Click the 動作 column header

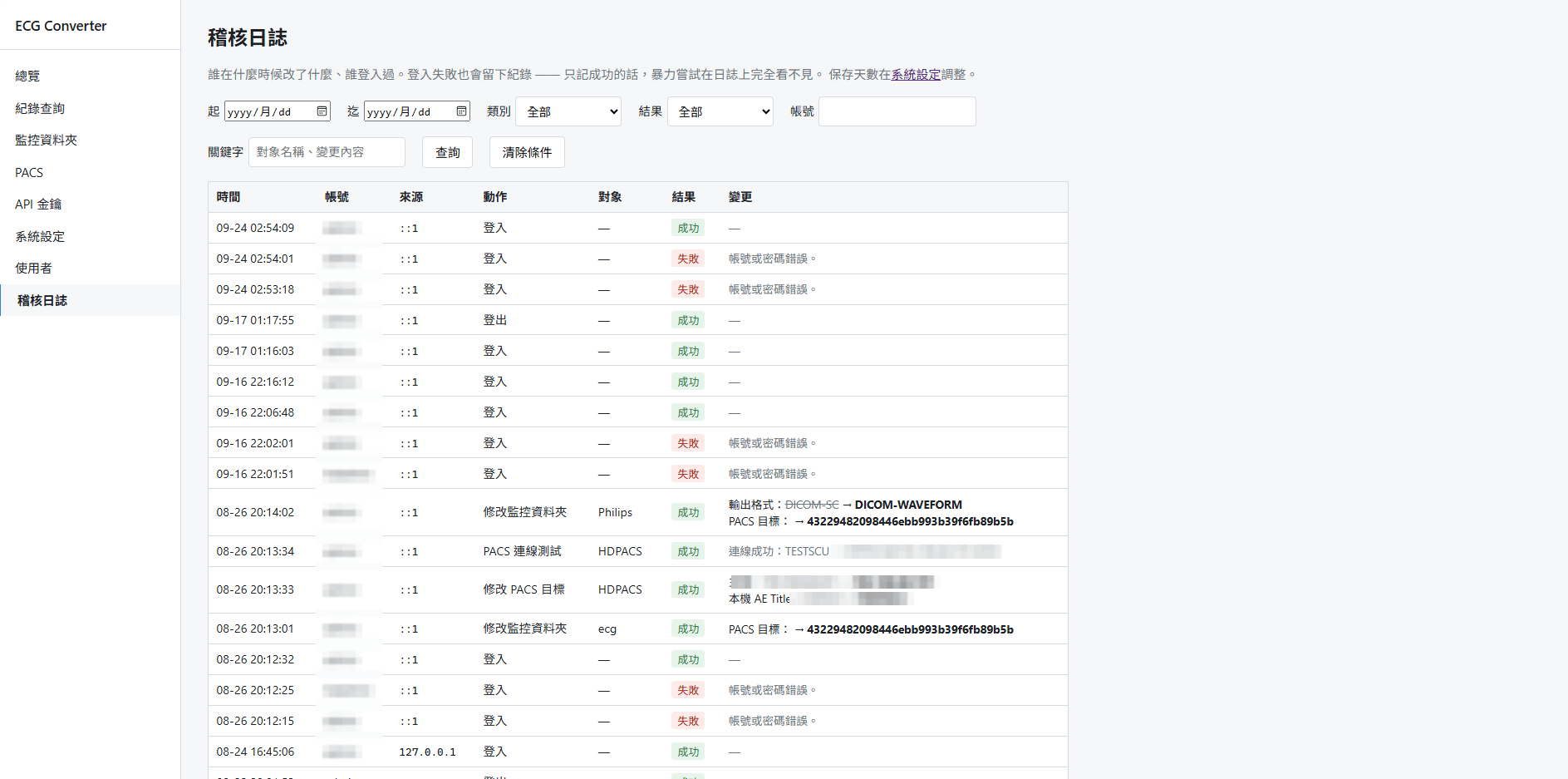(495, 197)
